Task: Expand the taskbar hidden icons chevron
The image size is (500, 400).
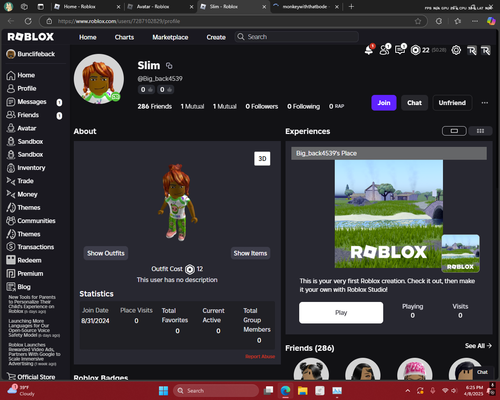Action: (407, 390)
